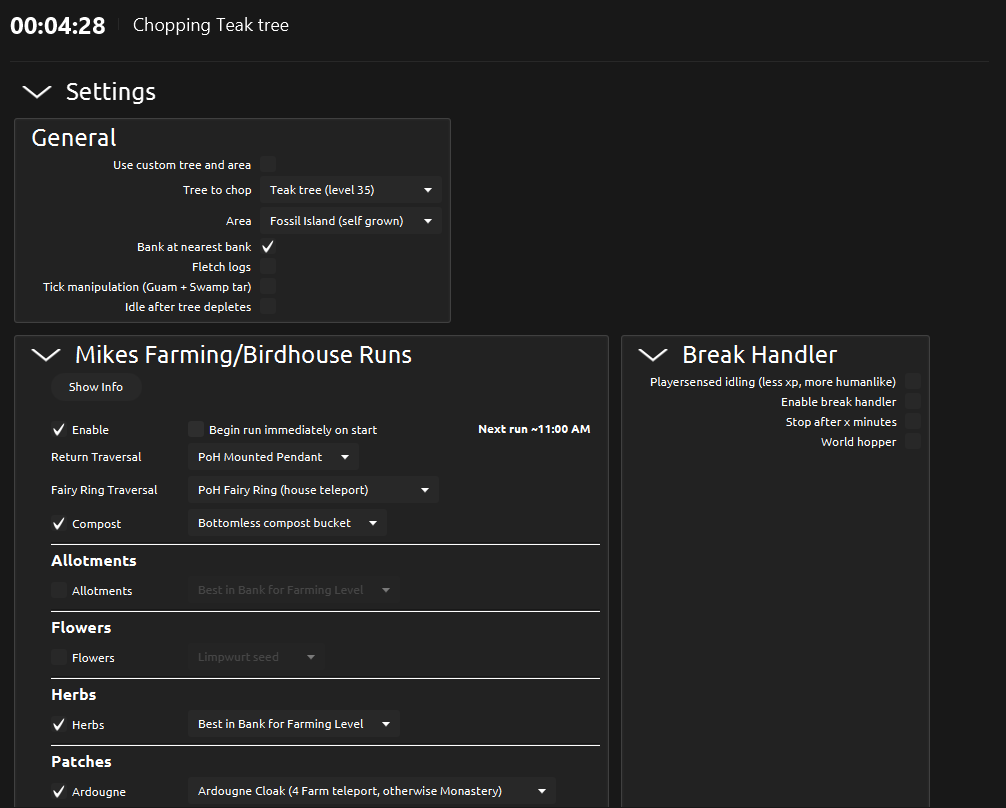Toggle the World hopper checkbox
This screenshot has width=1006, height=808.
pos(912,442)
